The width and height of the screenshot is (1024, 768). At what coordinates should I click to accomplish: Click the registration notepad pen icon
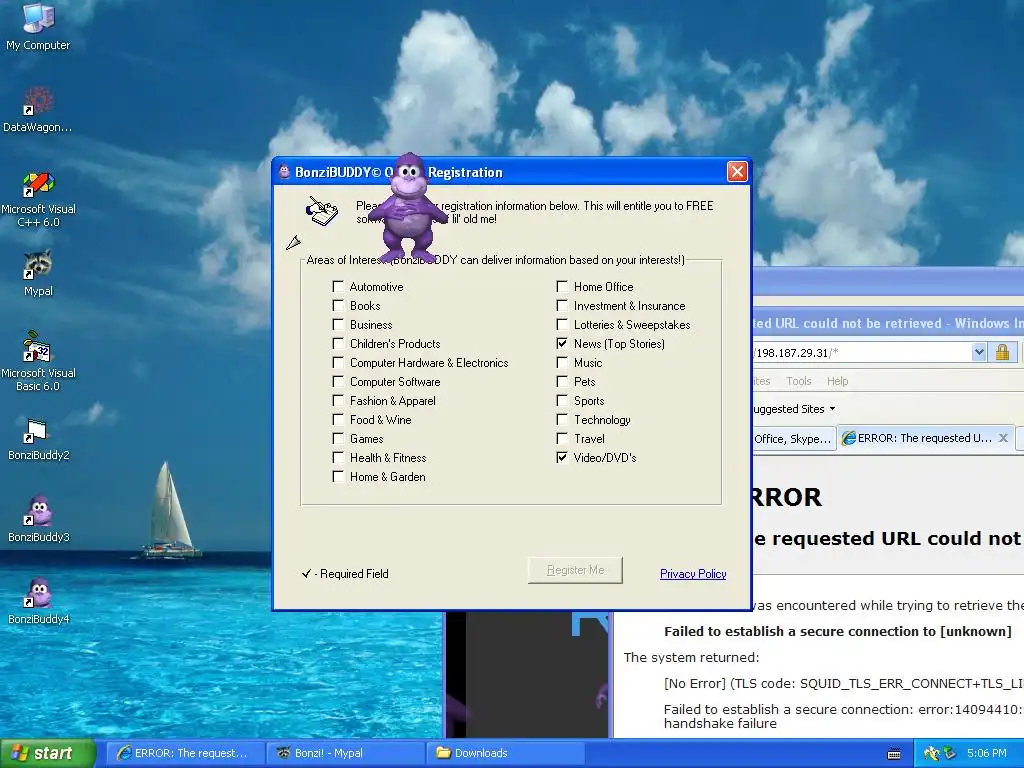(x=322, y=210)
